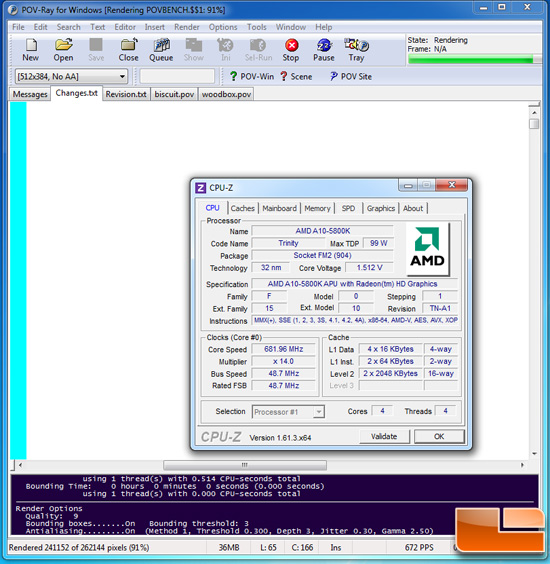This screenshot has width=550, height=564.
Task: Expand the Processor #1 selection dropdown
Action: tap(318, 412)
